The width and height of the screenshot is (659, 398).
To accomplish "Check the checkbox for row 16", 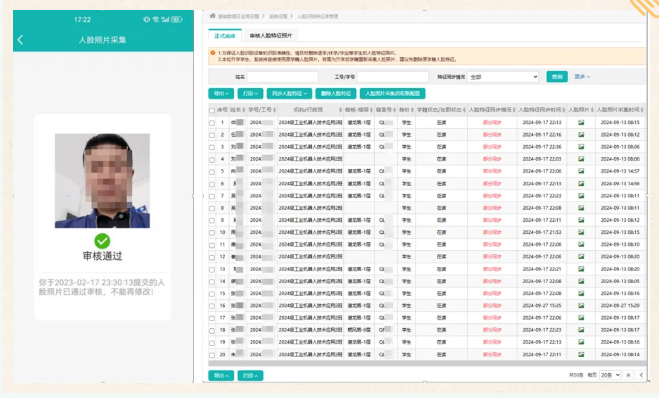I will [x=212, y=306].
